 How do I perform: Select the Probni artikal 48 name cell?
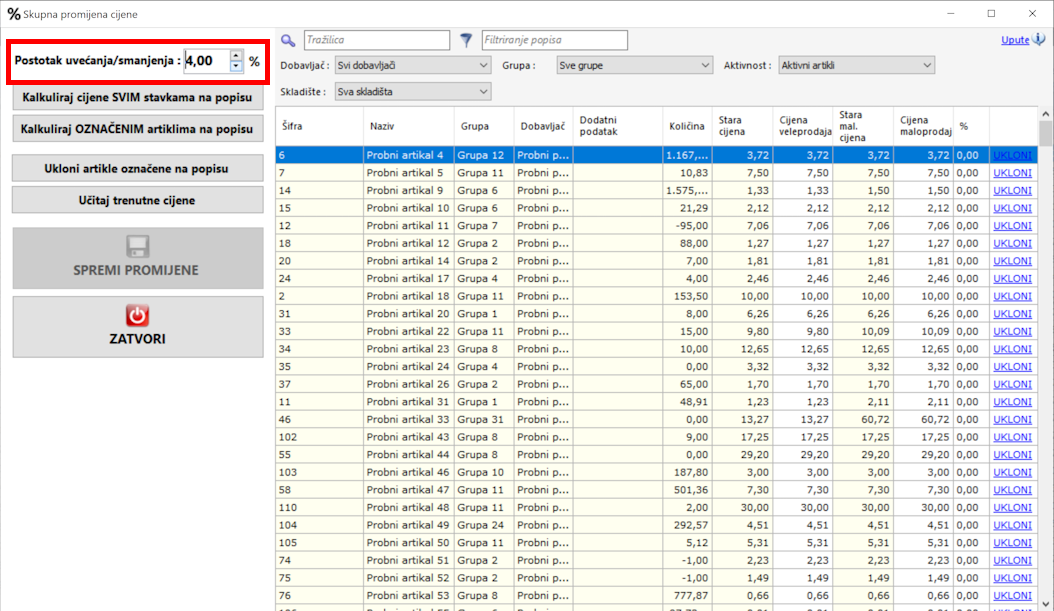coord(409,507)
